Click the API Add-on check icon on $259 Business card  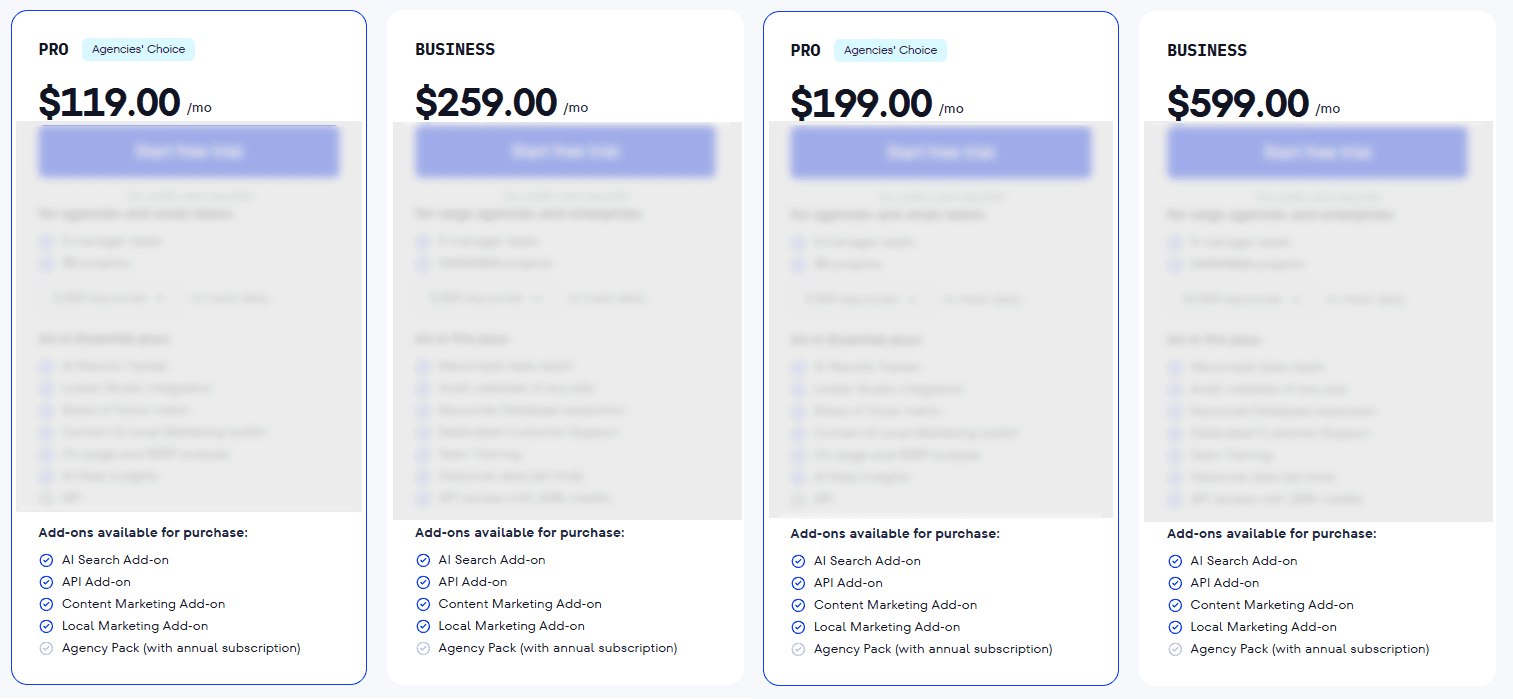pyautogui.click(x=422, y=581)
